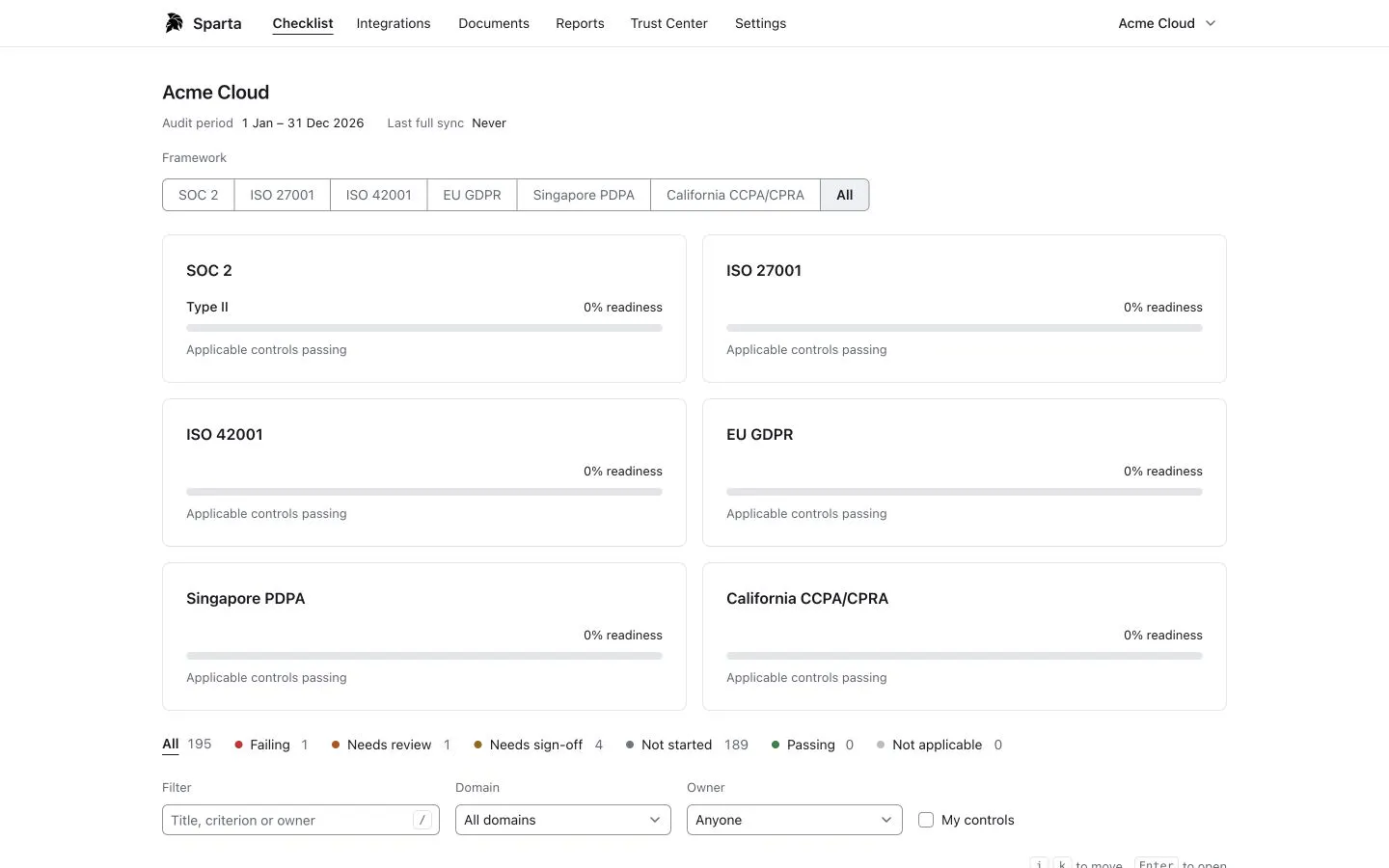The height and width of the screenshot is (868, 1389).
Task: Open the Checklist navigation tab
Action: (x=303, y=23)
